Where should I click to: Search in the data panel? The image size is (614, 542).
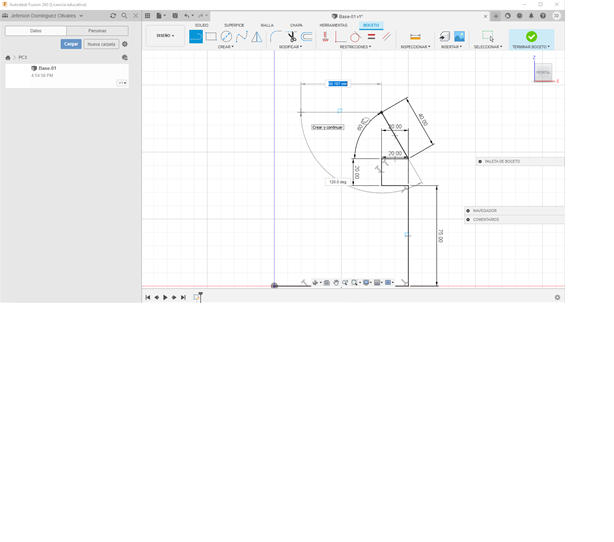(124, 16)
